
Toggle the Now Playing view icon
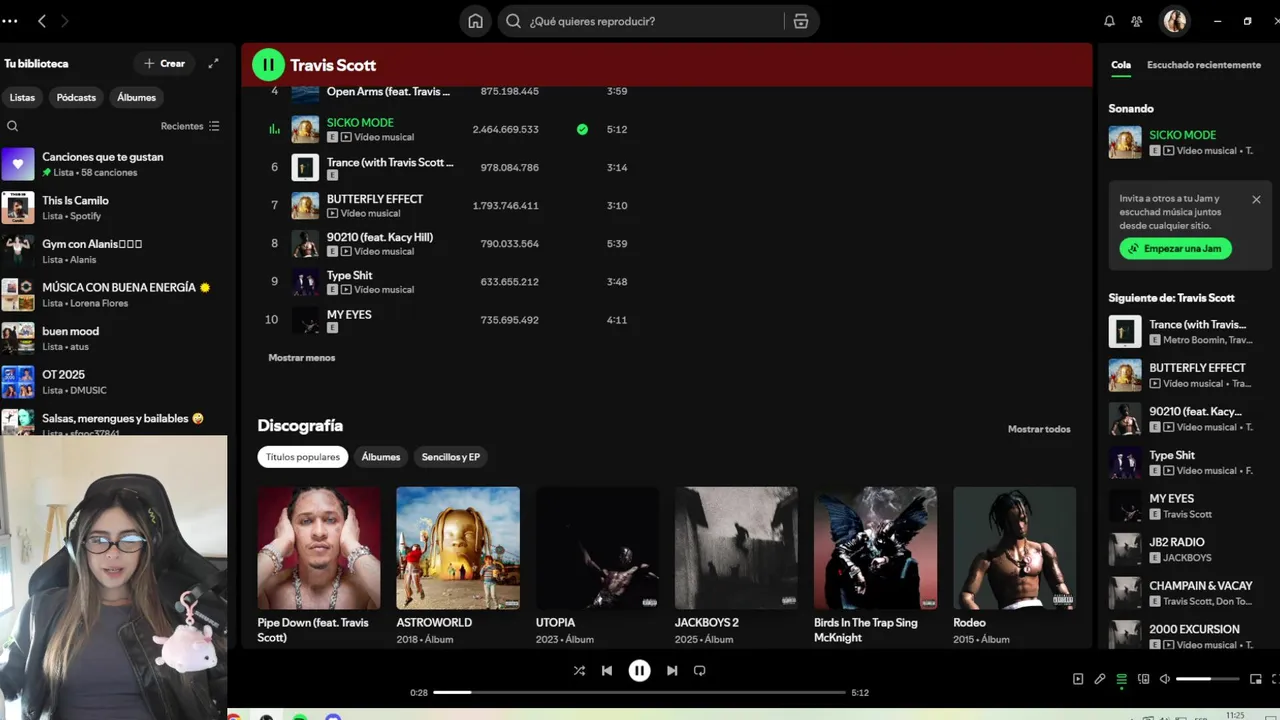pyautogui.click(x=1078, y=679)
